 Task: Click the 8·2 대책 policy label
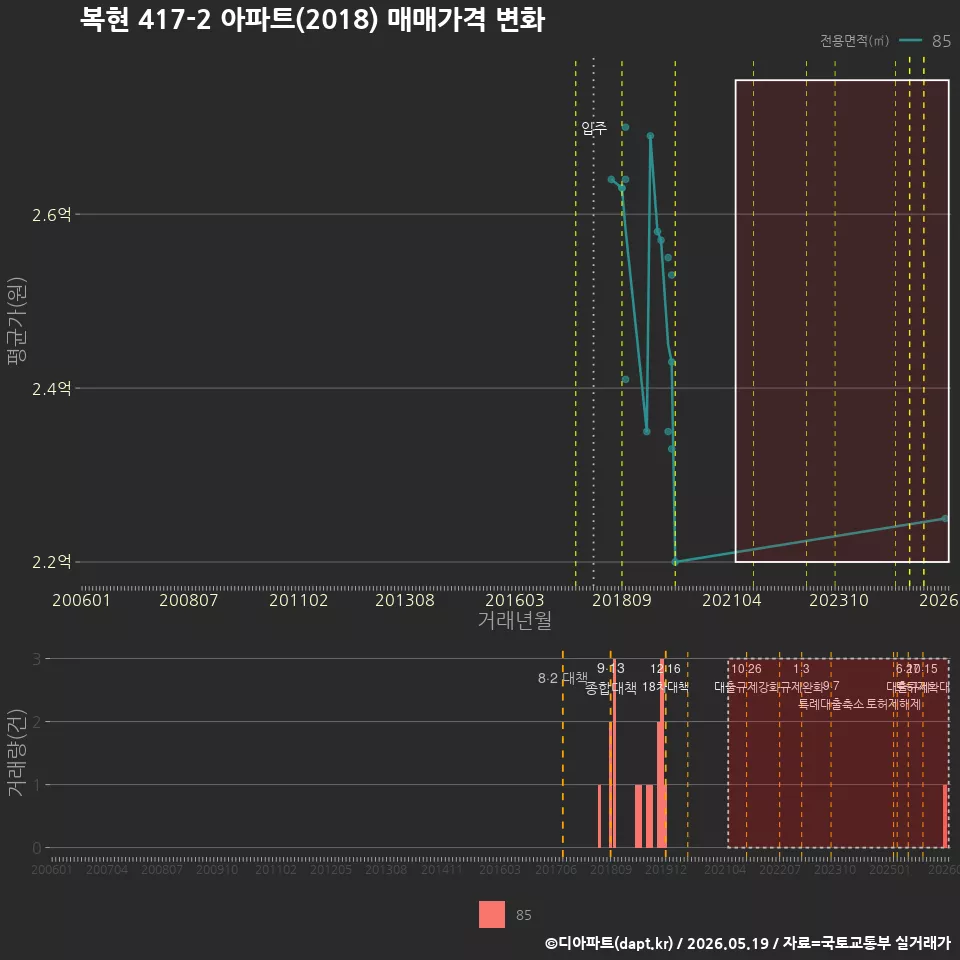point(563,678)
